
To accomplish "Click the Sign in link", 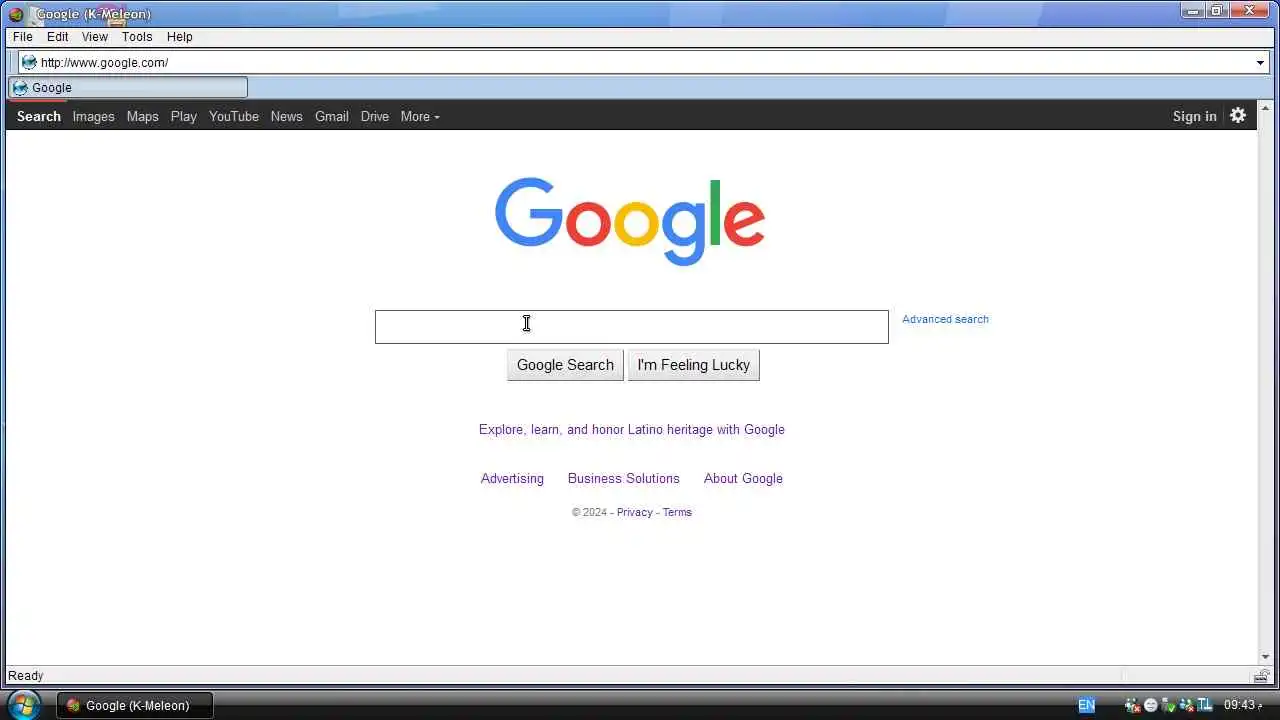I will click(1195, 116).
